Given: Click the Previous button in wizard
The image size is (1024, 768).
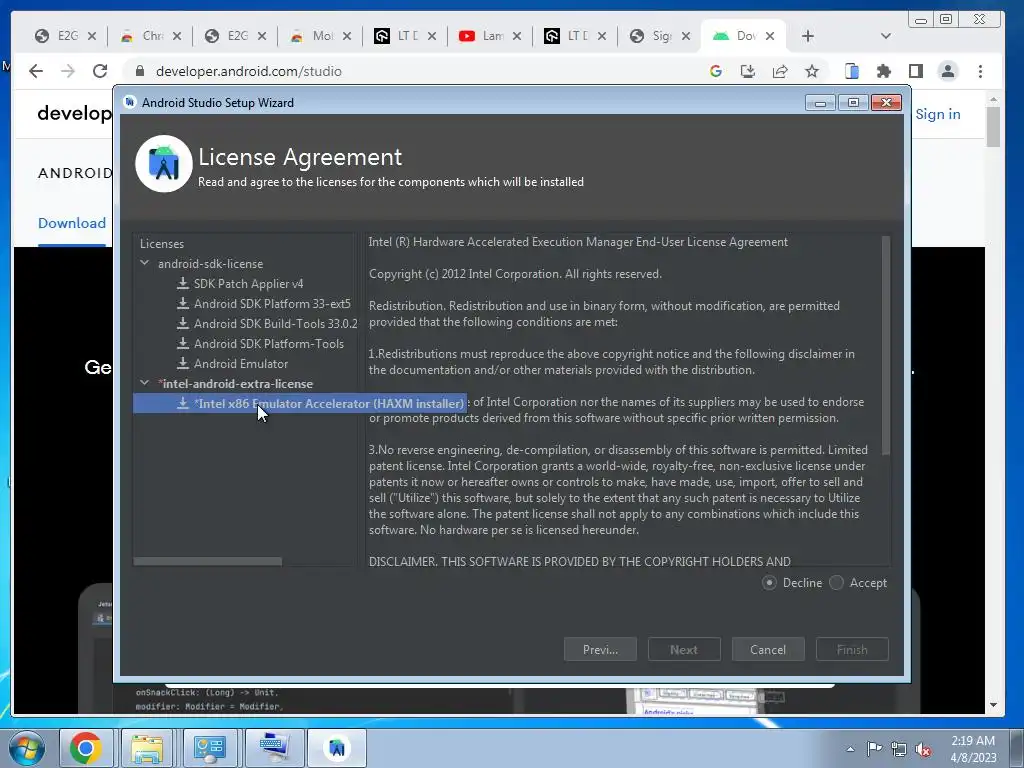Looking at the screenshot, I should click(x=600, y=649).
